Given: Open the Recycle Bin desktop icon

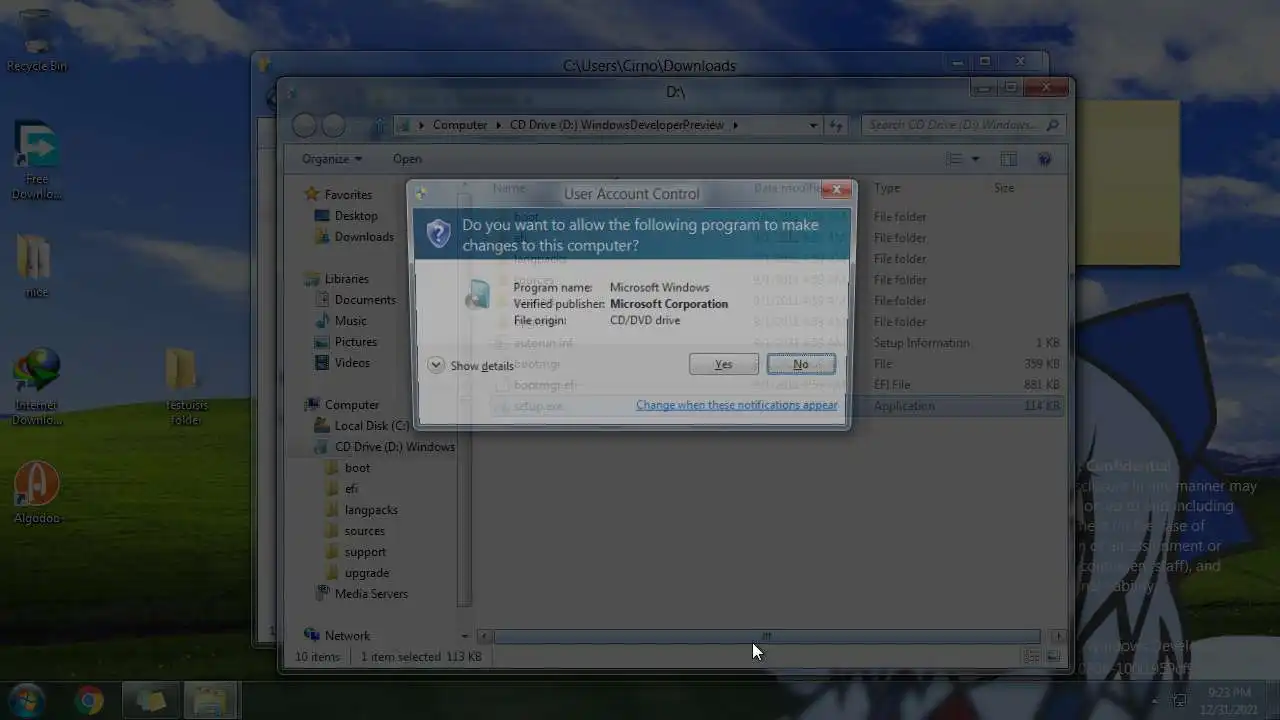Looking at the screenshot, I should [37, 42].
